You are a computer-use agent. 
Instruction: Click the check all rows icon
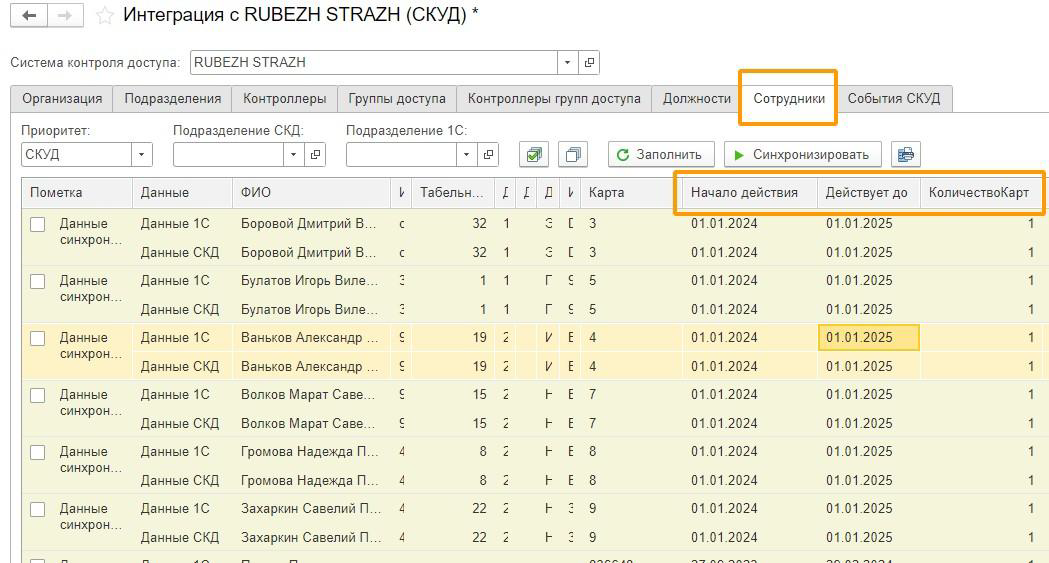pyautogui.click(x=534, y=154)
